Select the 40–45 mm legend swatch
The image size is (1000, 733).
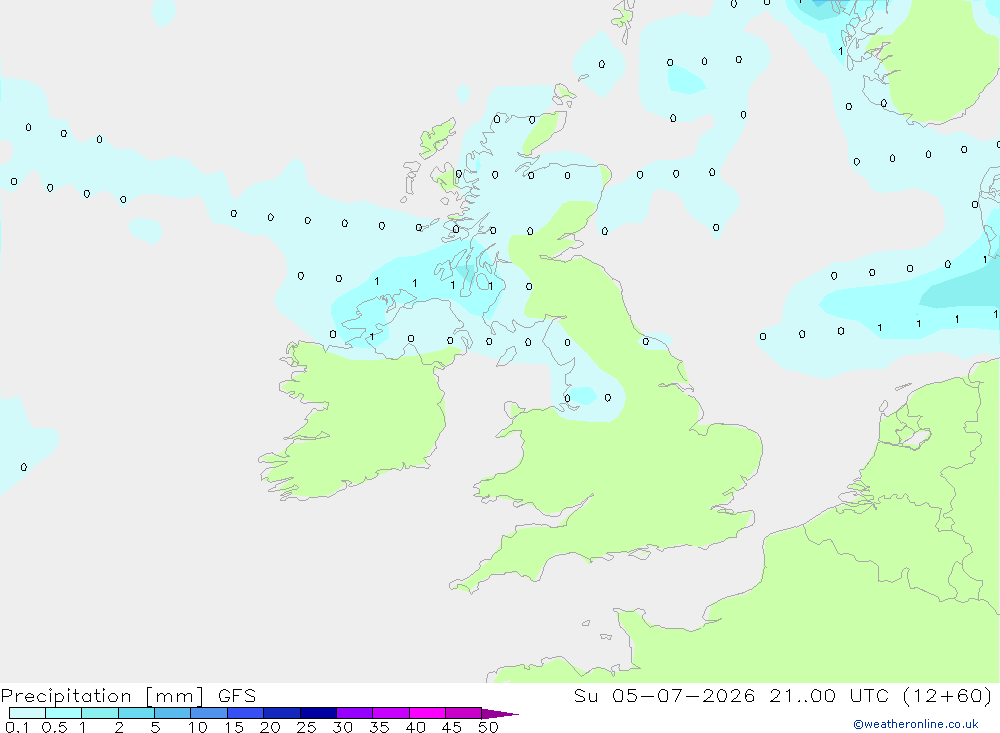tap(427, 713)
